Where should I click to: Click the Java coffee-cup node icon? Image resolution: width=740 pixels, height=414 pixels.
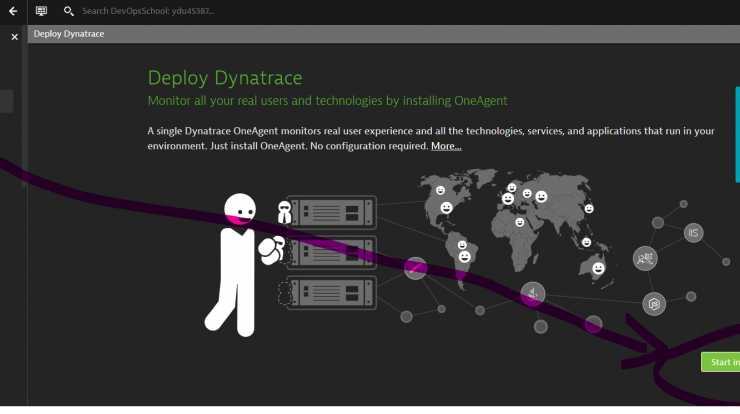533,294
